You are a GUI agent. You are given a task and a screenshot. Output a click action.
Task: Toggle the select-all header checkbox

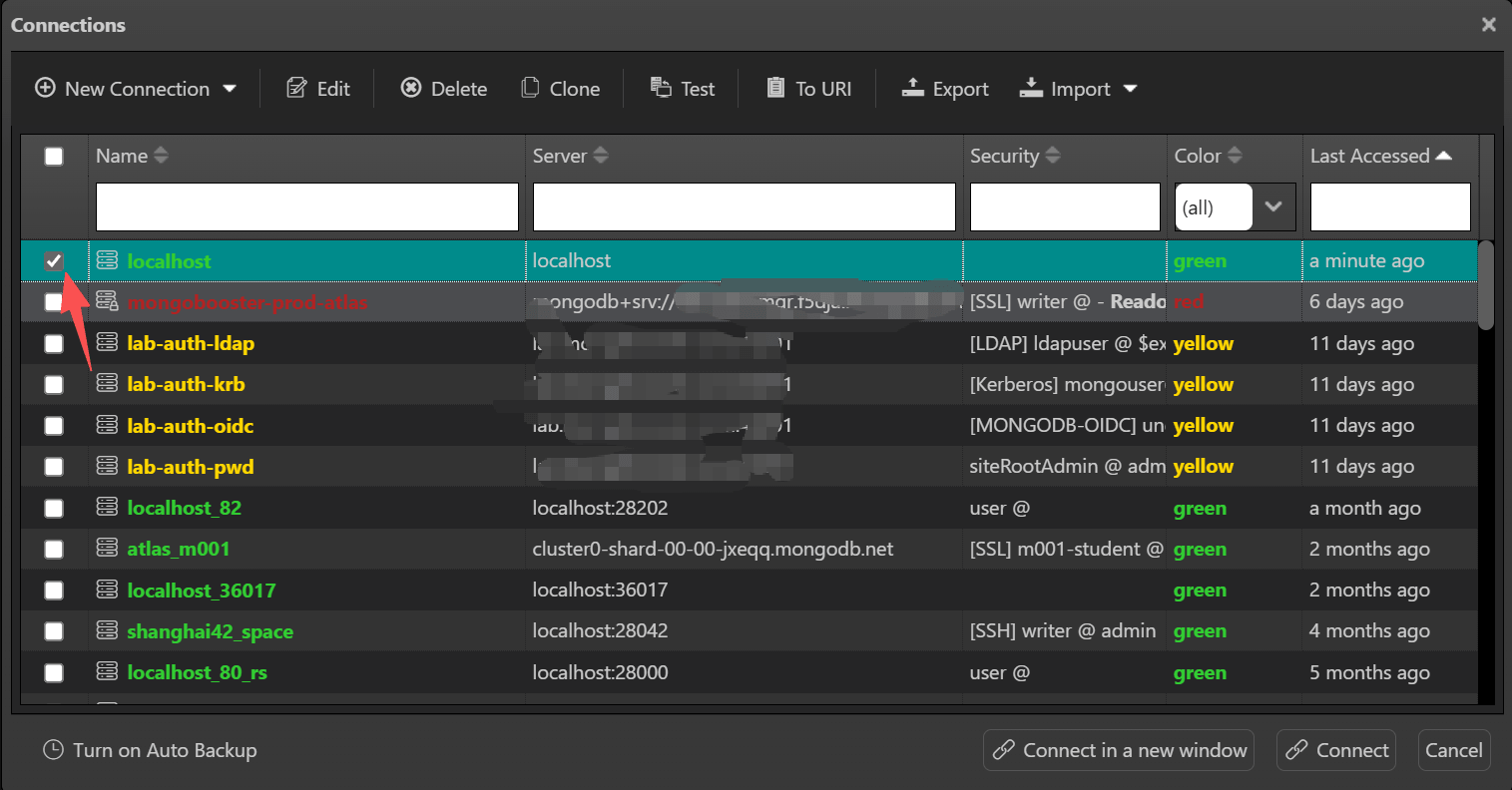[x=54, y=156]
